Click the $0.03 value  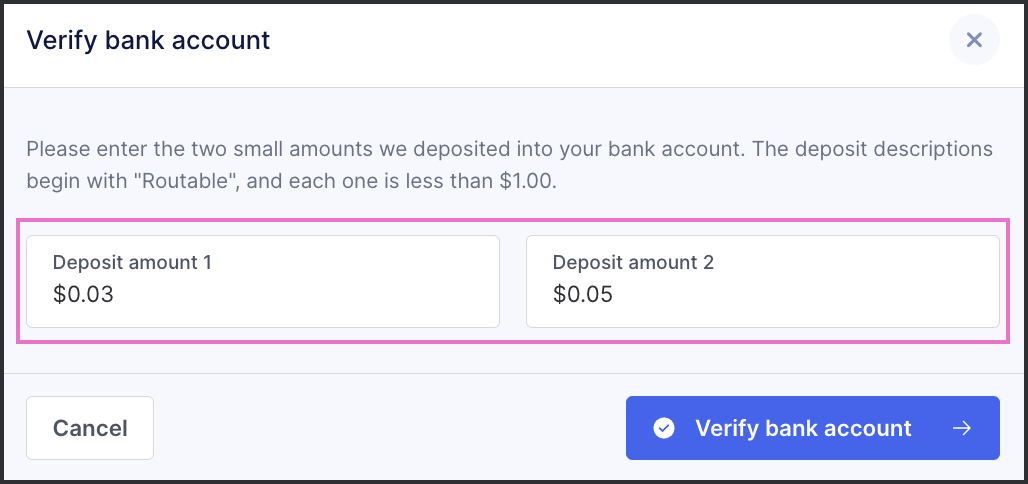[x=83, y=294]
